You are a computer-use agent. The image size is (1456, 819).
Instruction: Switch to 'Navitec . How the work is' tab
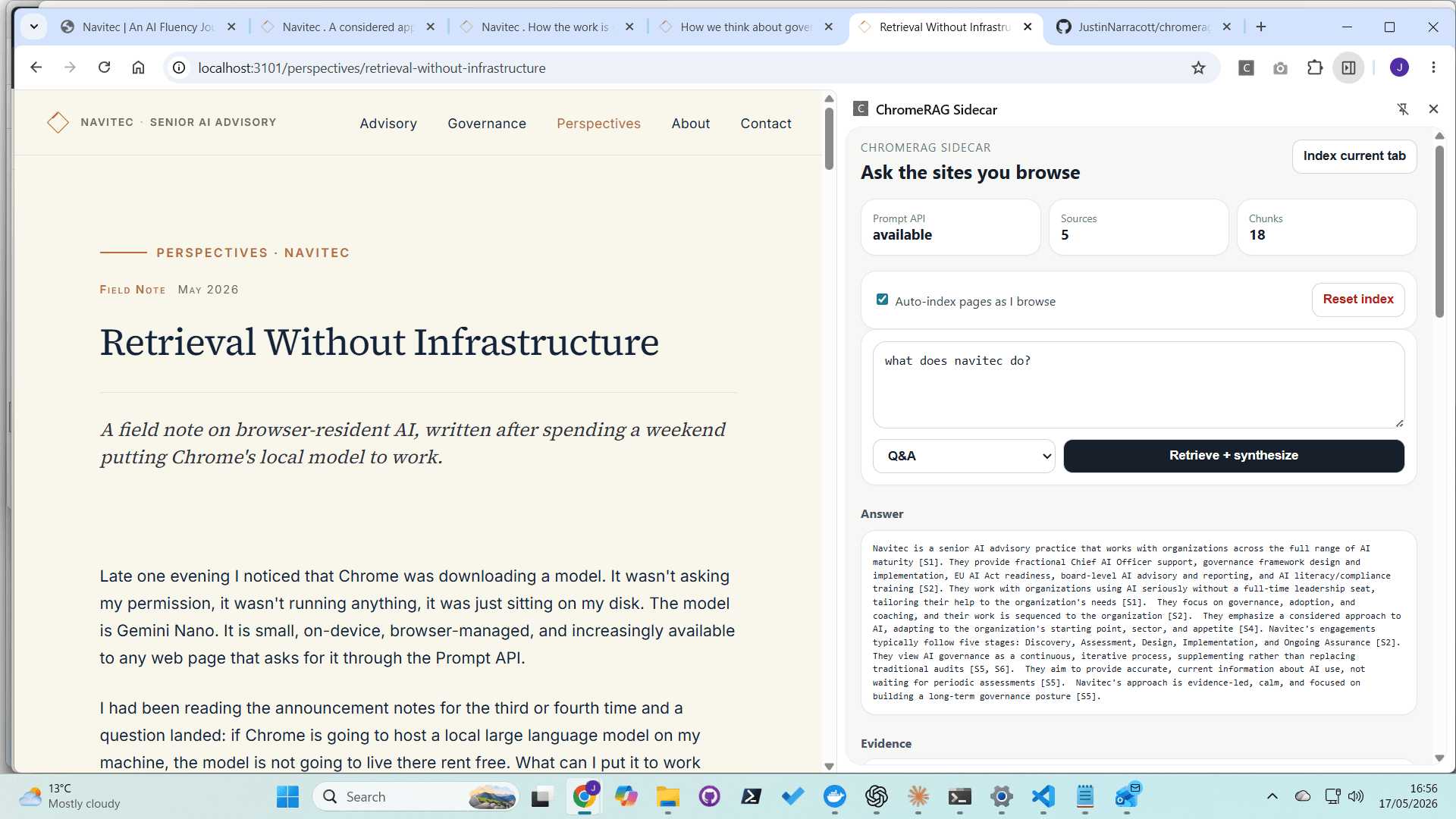547,27
